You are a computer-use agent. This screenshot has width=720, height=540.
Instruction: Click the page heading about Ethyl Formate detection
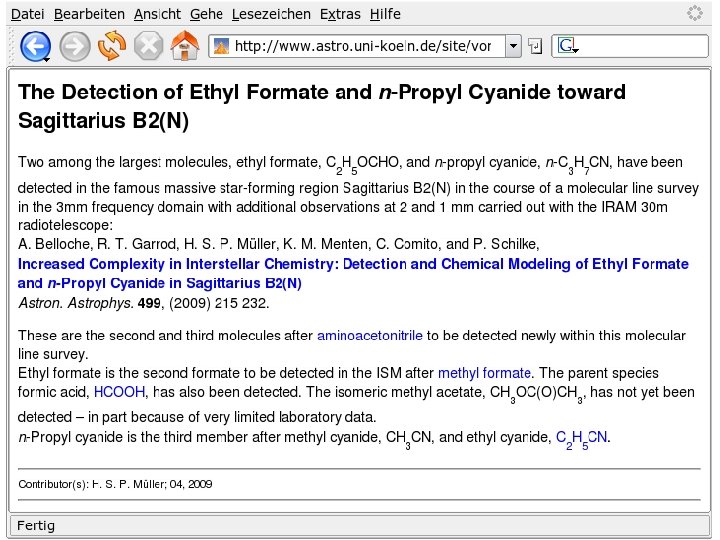point(321,106)
